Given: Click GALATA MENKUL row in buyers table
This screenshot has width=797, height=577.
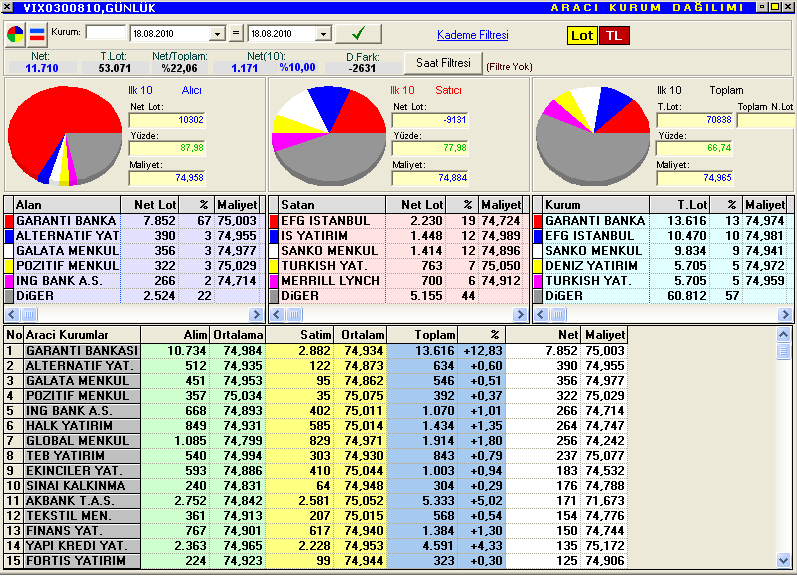Looking at the screenshot, I should [x=133, y=251].
